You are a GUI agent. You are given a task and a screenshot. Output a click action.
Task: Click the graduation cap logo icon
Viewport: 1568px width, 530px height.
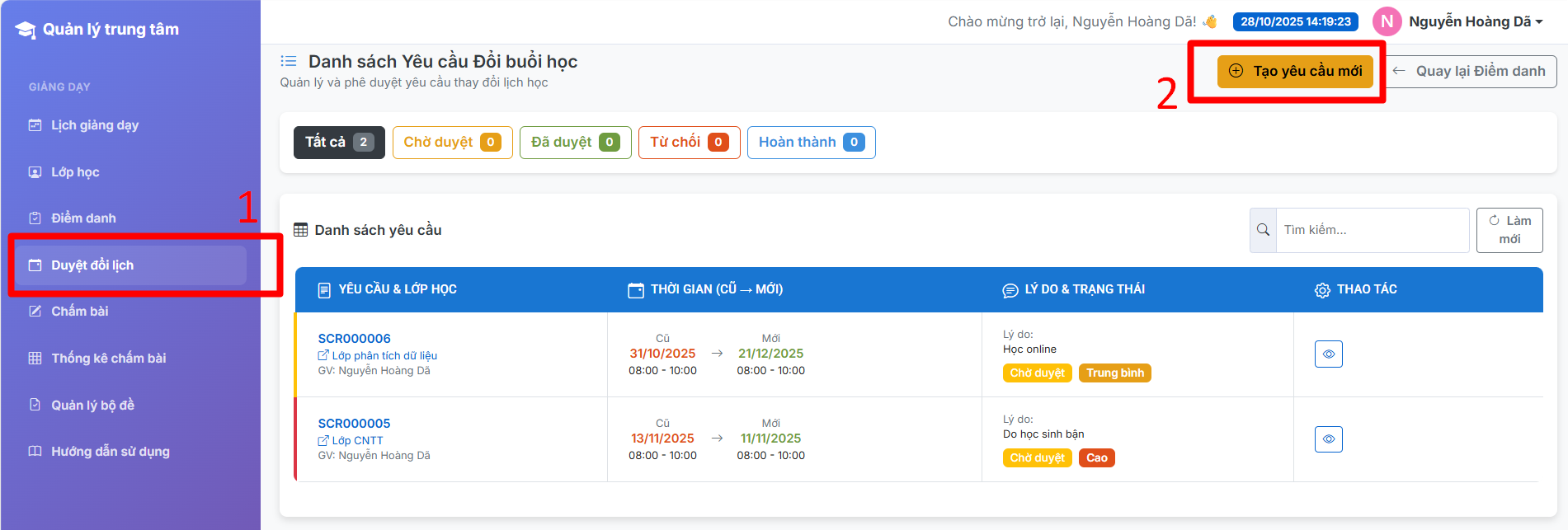(x=26, y=30)
